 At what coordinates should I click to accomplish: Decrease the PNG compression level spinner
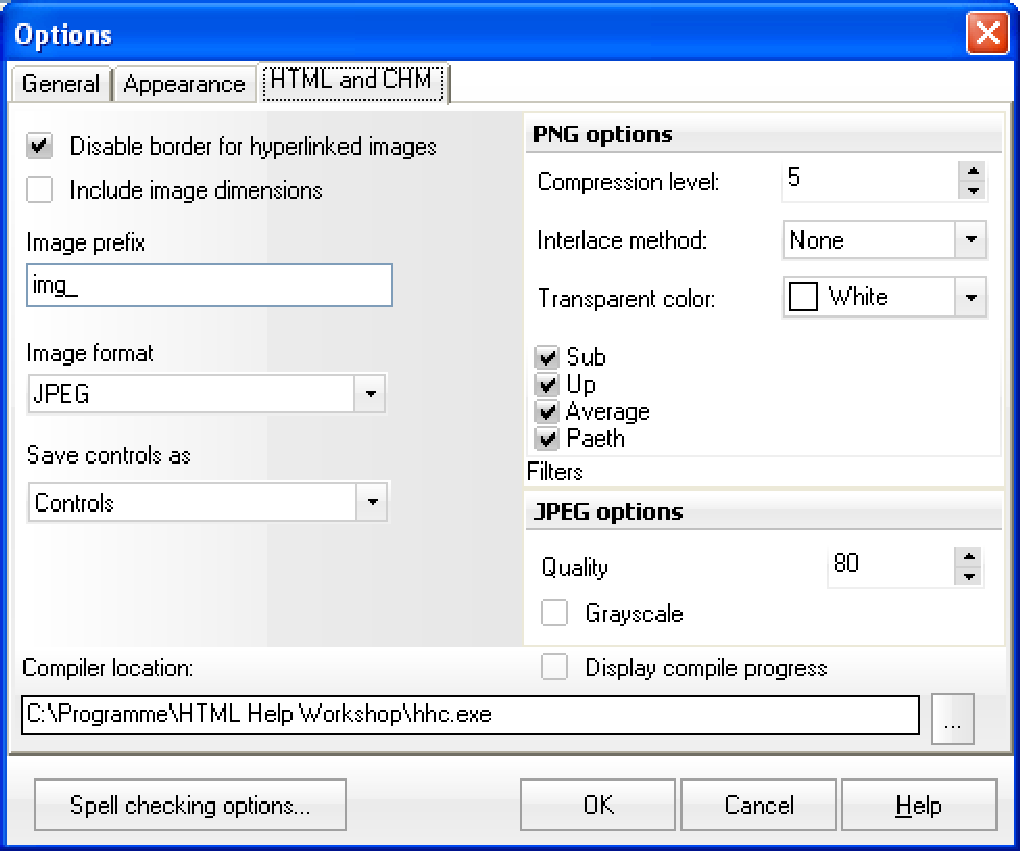971,189
